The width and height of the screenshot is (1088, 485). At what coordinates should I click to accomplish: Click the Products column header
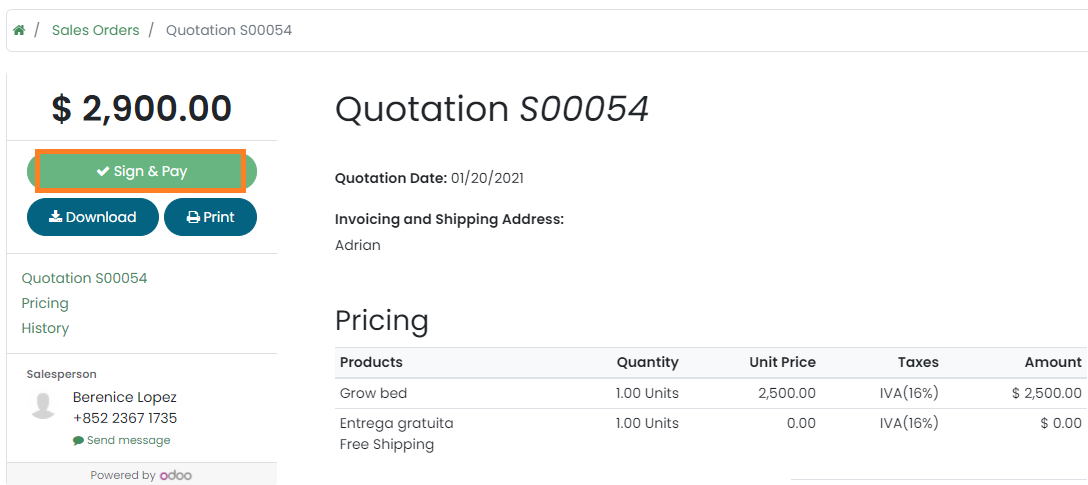pos(371,362)
